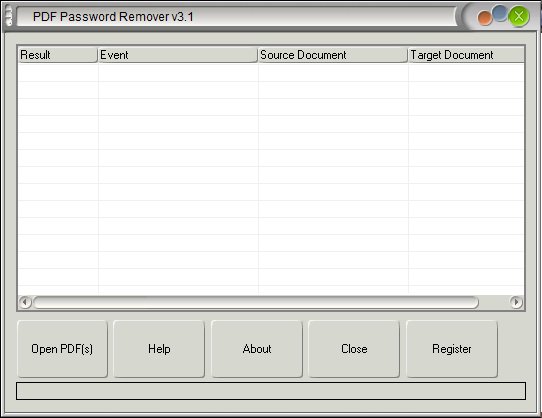Click the Open PDF(s) button
542x418 pixels.
(x=62, y=349)
